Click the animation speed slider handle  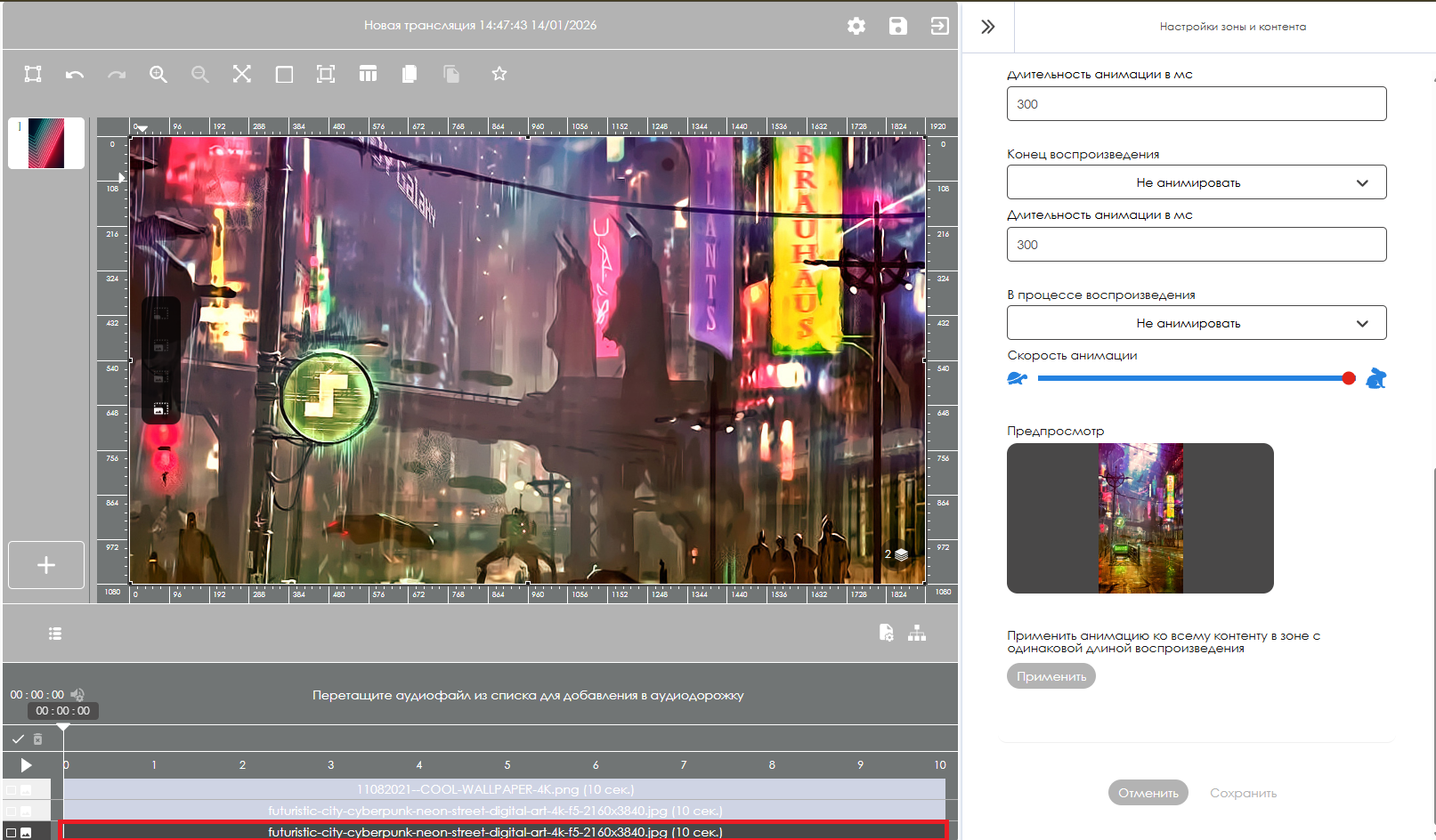pyautogui.click(x=1348, y=379)
